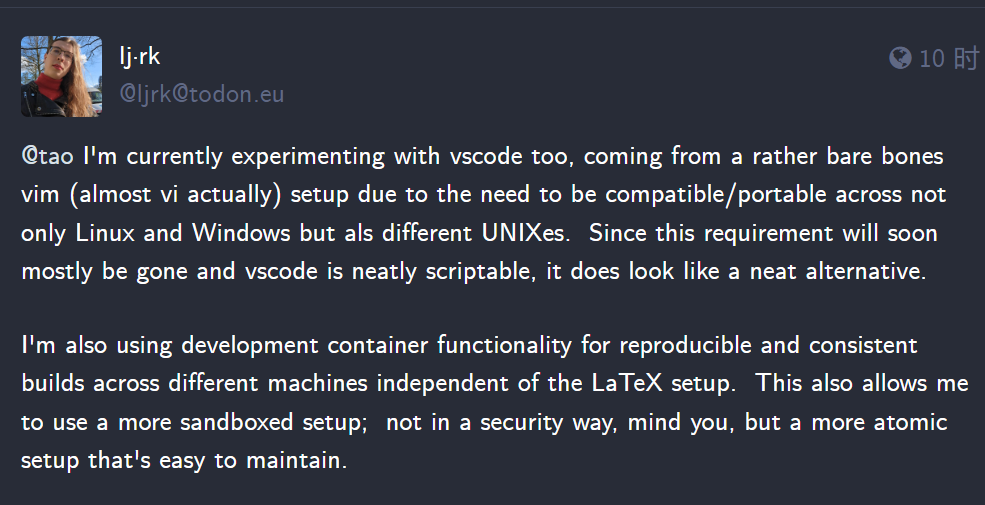Viewport: 985px width, 505px height.
Task: Click the word atomic in the post
Action: pyautogui.click(x=910, y=422)
